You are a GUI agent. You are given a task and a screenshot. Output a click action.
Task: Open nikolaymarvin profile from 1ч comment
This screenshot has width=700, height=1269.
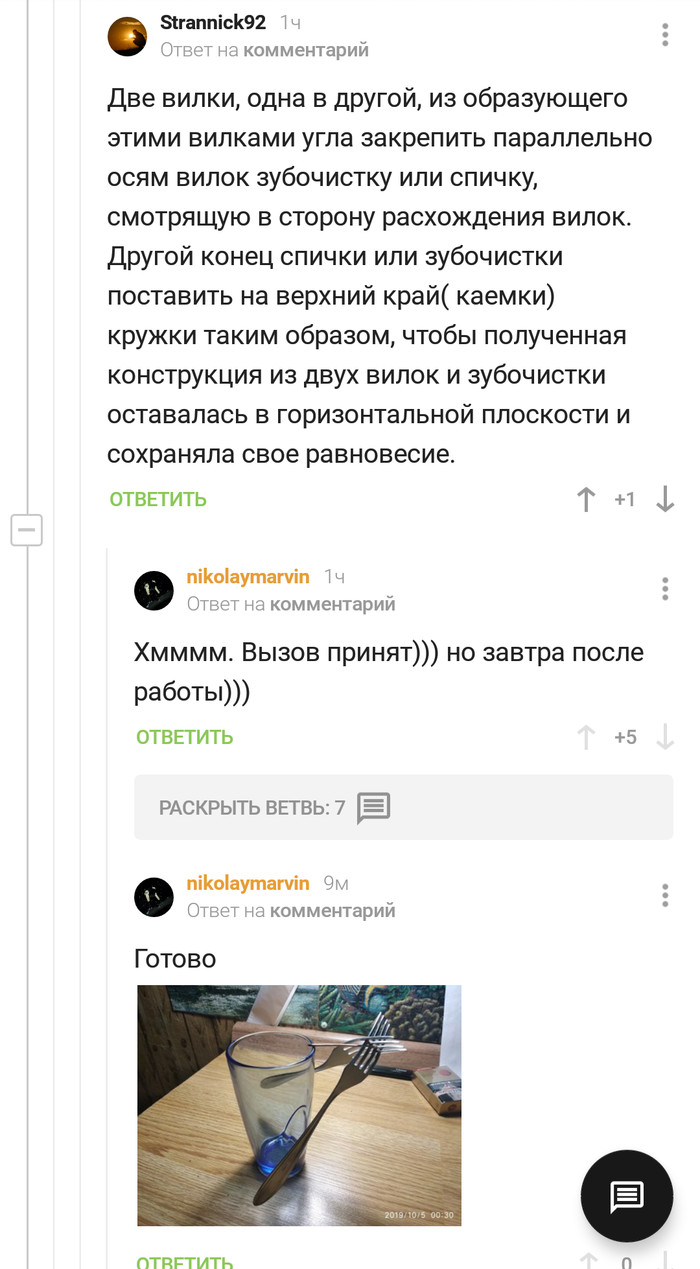(x=248, y=577)
